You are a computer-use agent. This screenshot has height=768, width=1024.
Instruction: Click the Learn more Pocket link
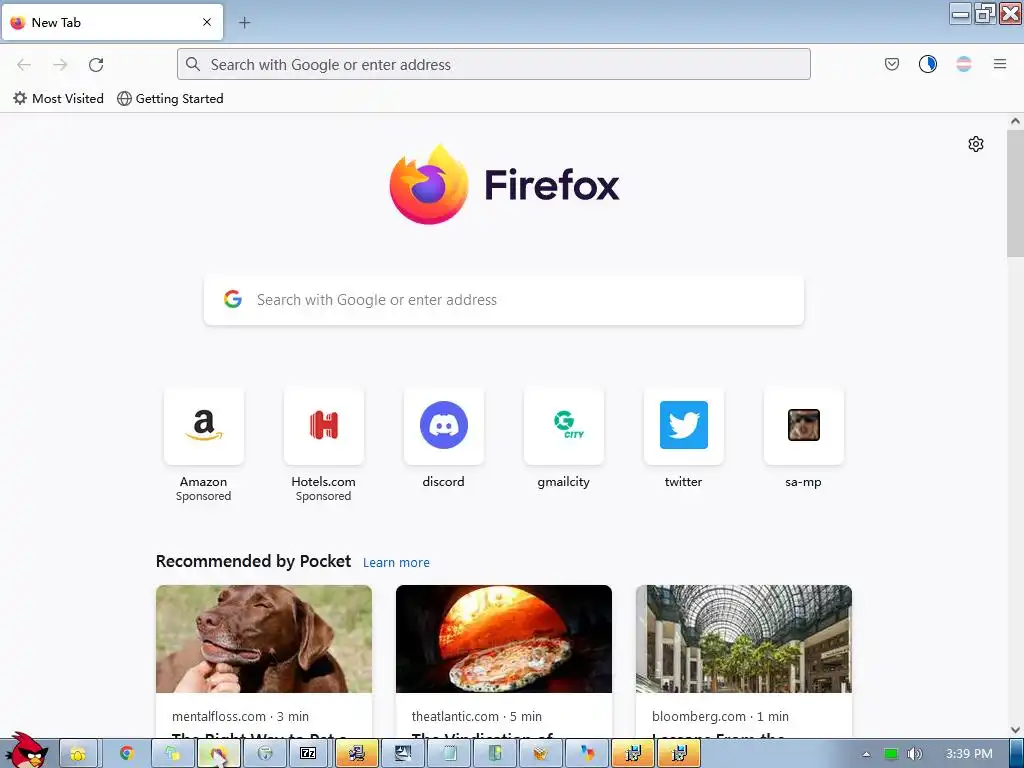396,562
